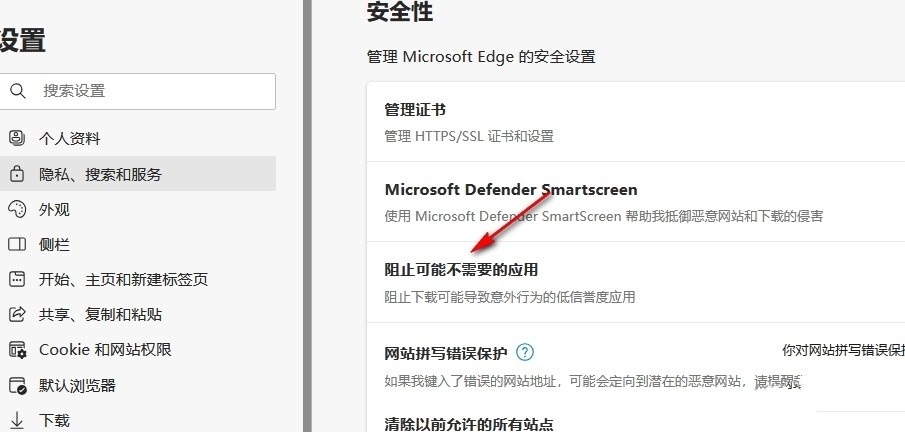Click the 安全性 section heading
This screenshot has width=905, height=432.
click(x=400, y=12)
